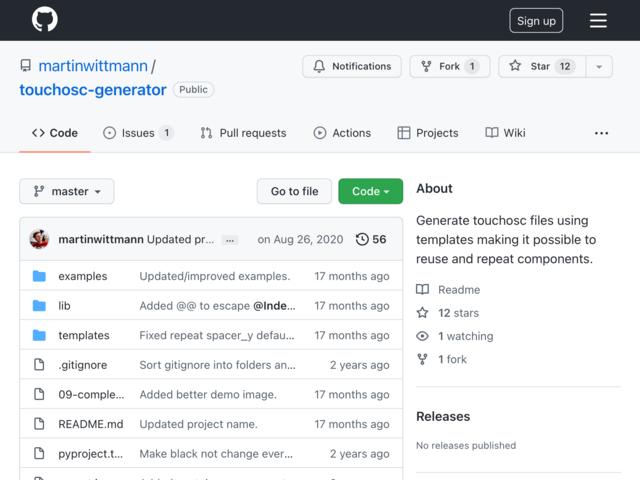Click the pyproject.t... file icon

click(39, 453)
